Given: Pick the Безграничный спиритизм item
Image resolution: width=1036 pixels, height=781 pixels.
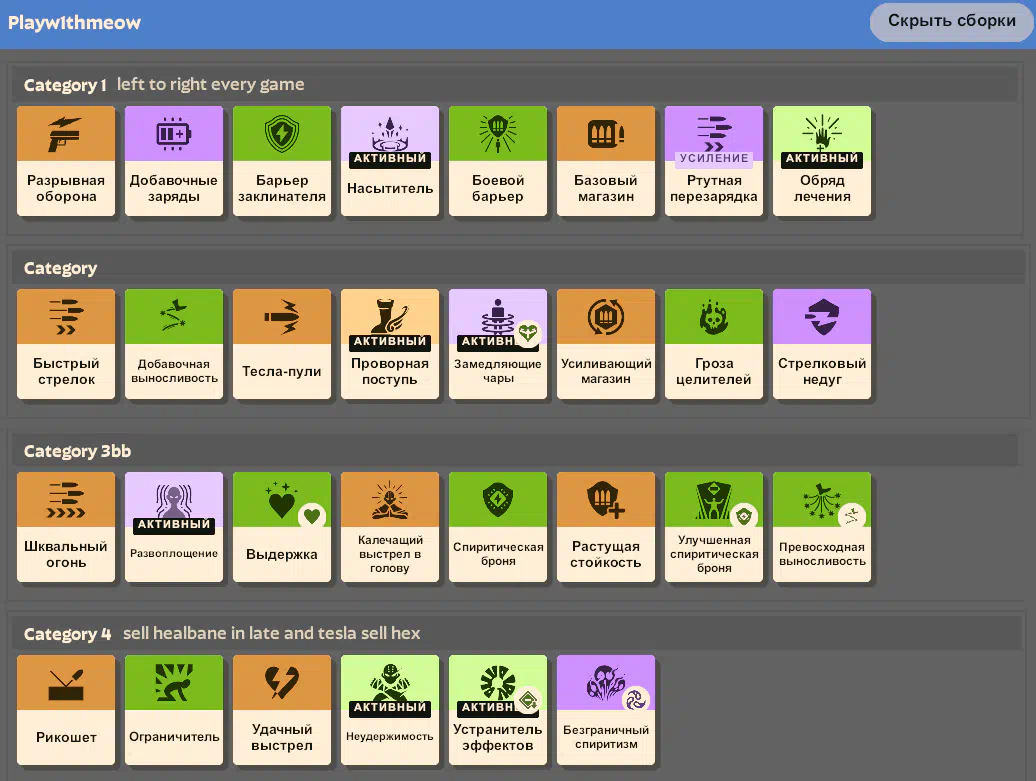Looking at the screenshot, I should pos(606,710).
